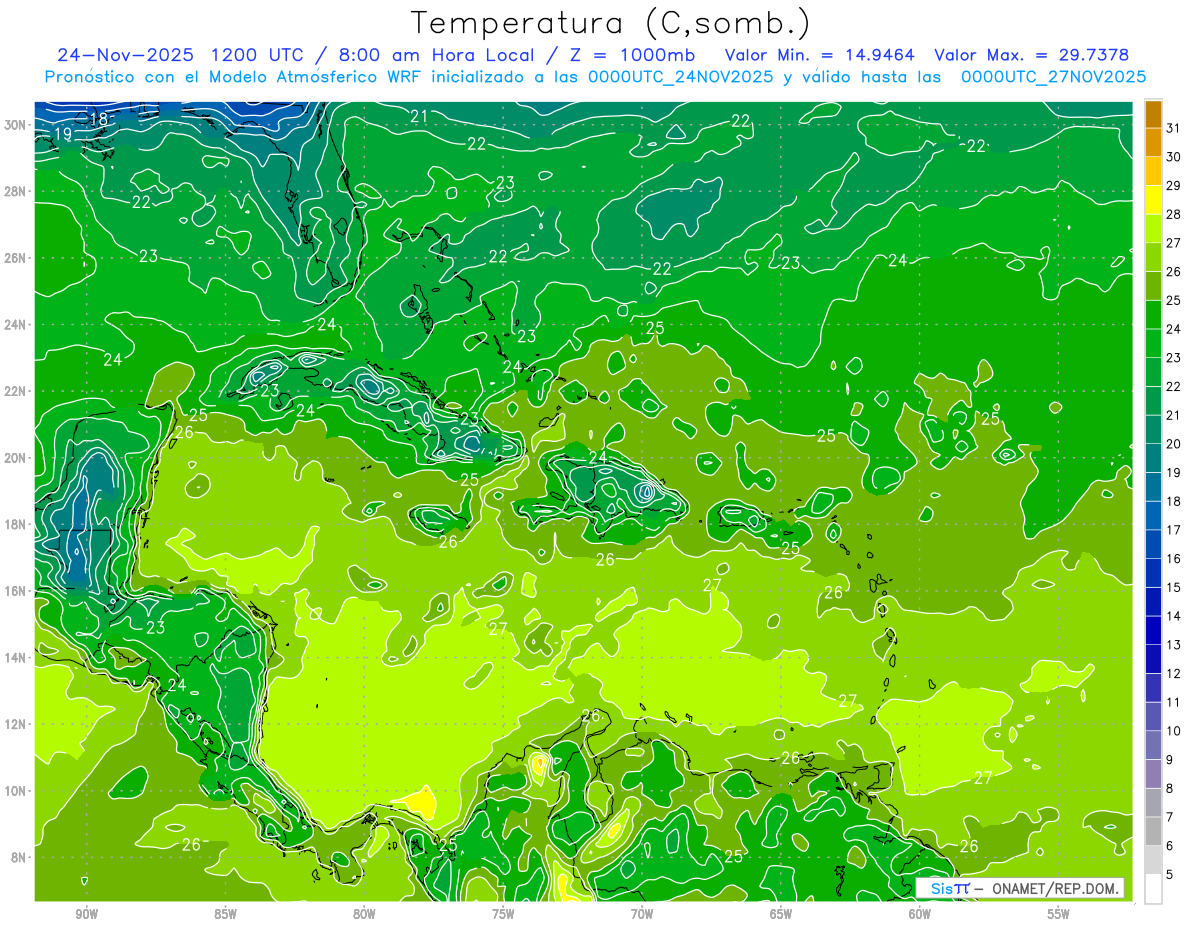This screenshot has width=1200, height=927.
Task: Click the "5" color scale label
Action: (x=1170, y=875)
